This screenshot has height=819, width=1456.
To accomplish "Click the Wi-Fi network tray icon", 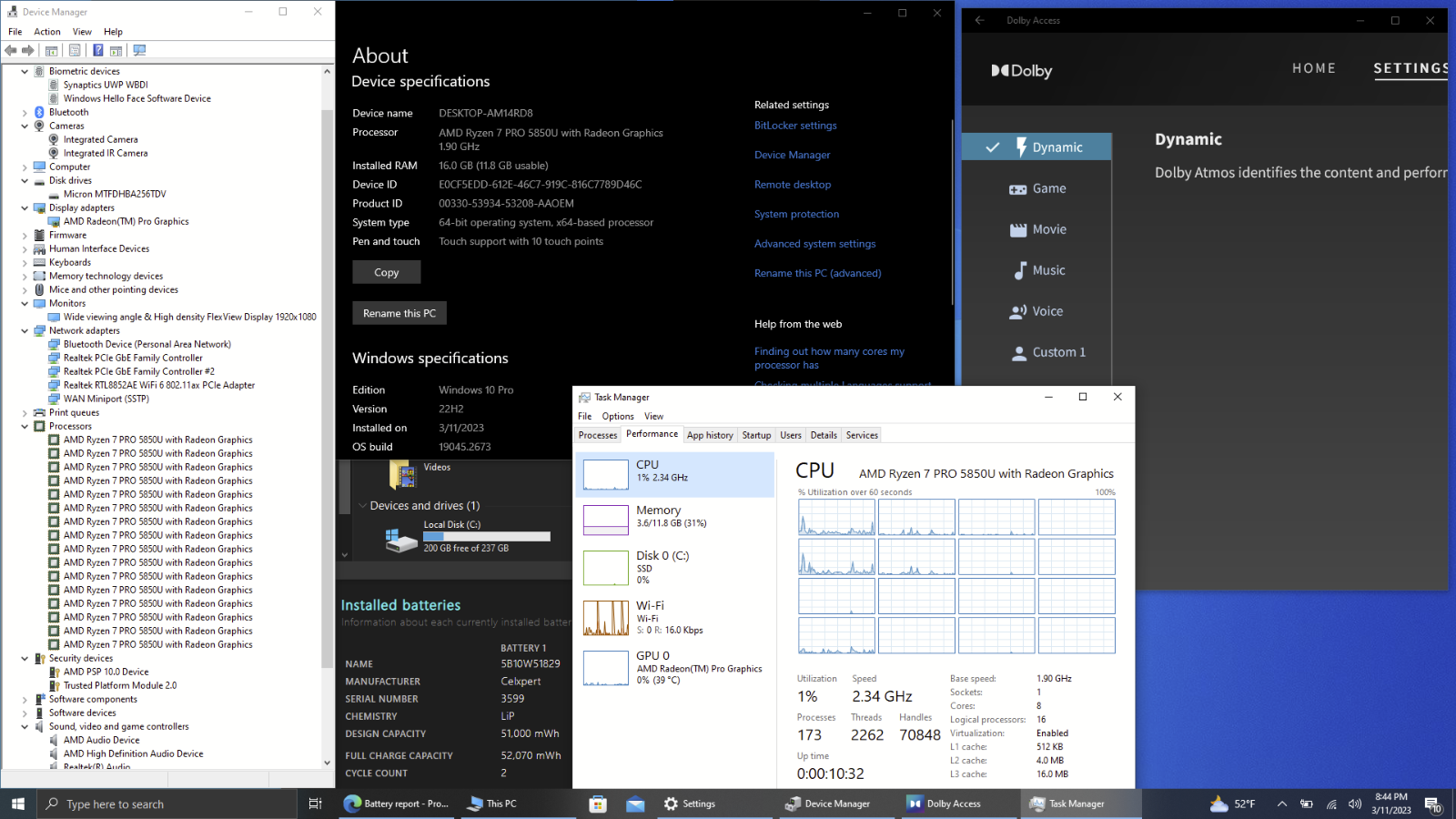I will point(1331,804).
